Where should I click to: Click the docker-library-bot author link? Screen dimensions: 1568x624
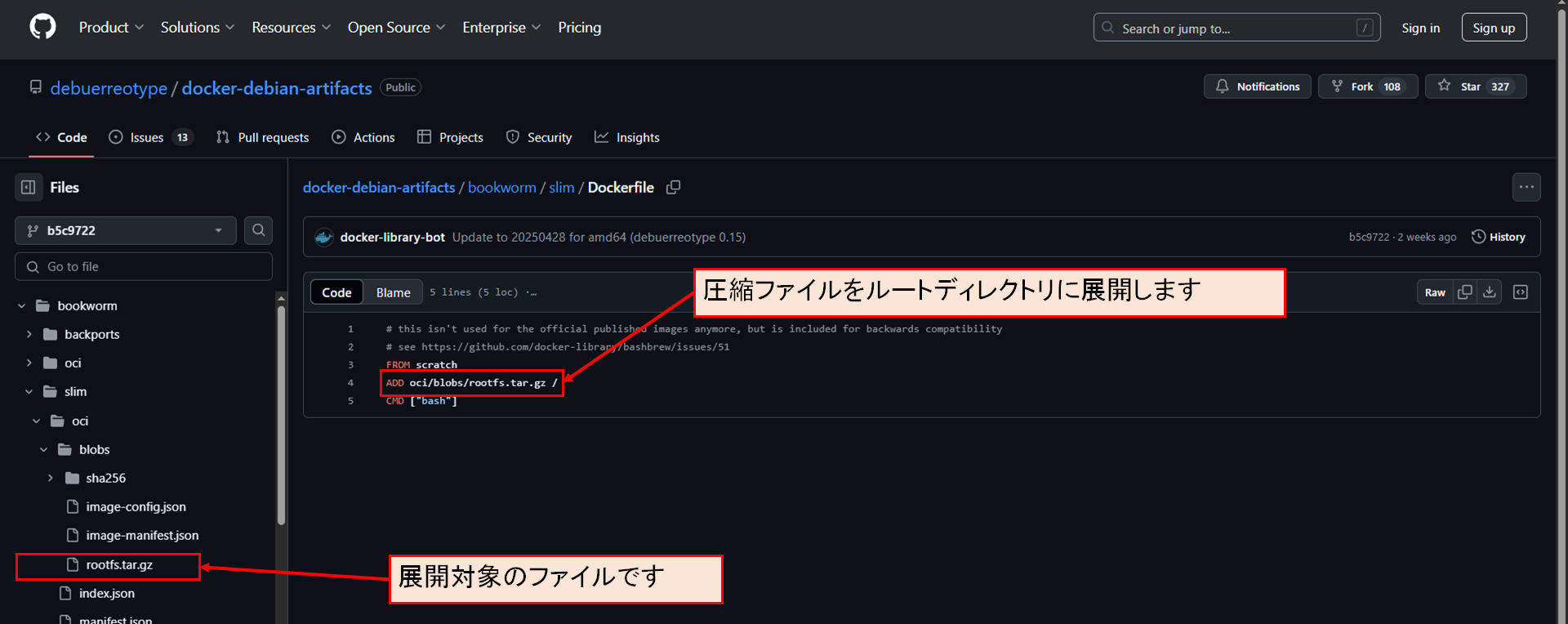[392, 237]
